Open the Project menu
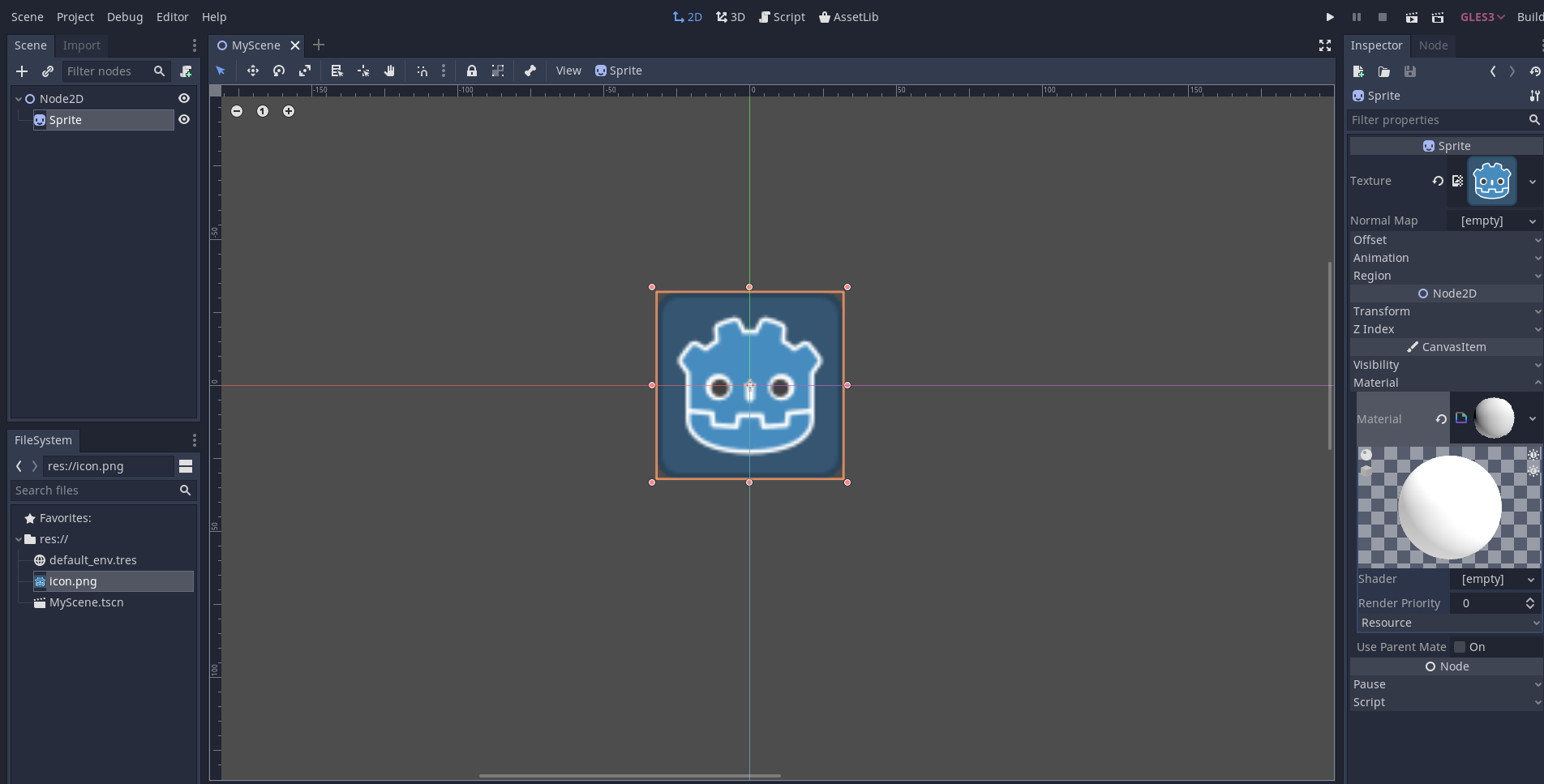 (75, 16)
